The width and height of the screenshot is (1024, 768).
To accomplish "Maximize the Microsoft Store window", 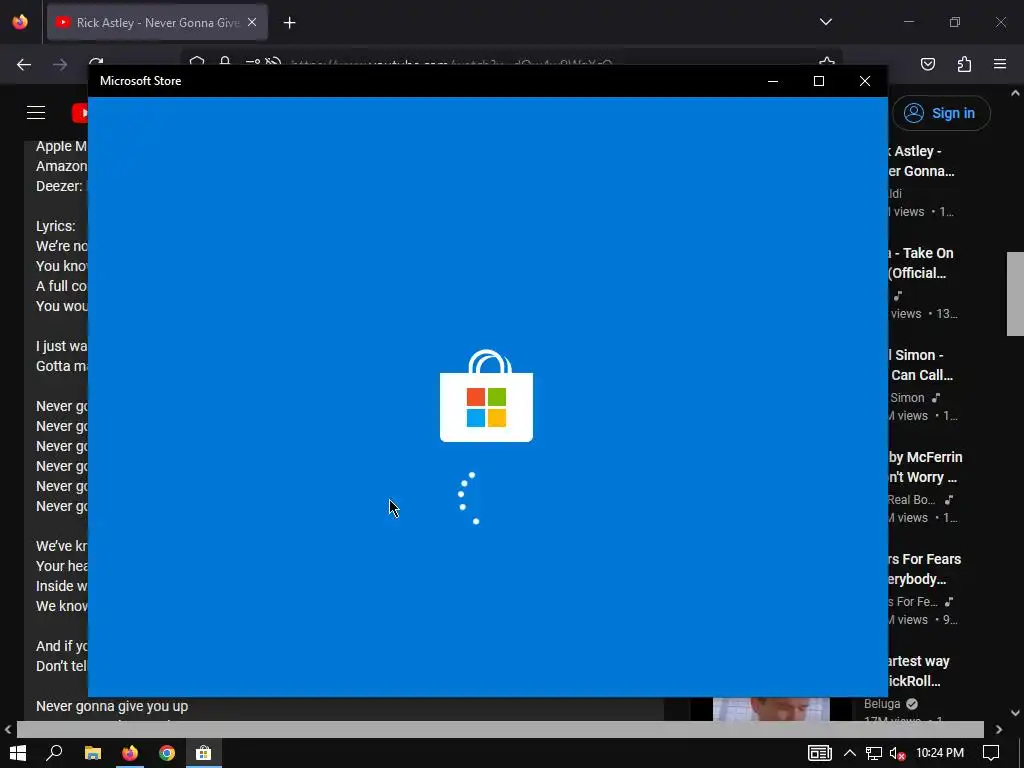I will pyautogui.click(x=818, y=81).
